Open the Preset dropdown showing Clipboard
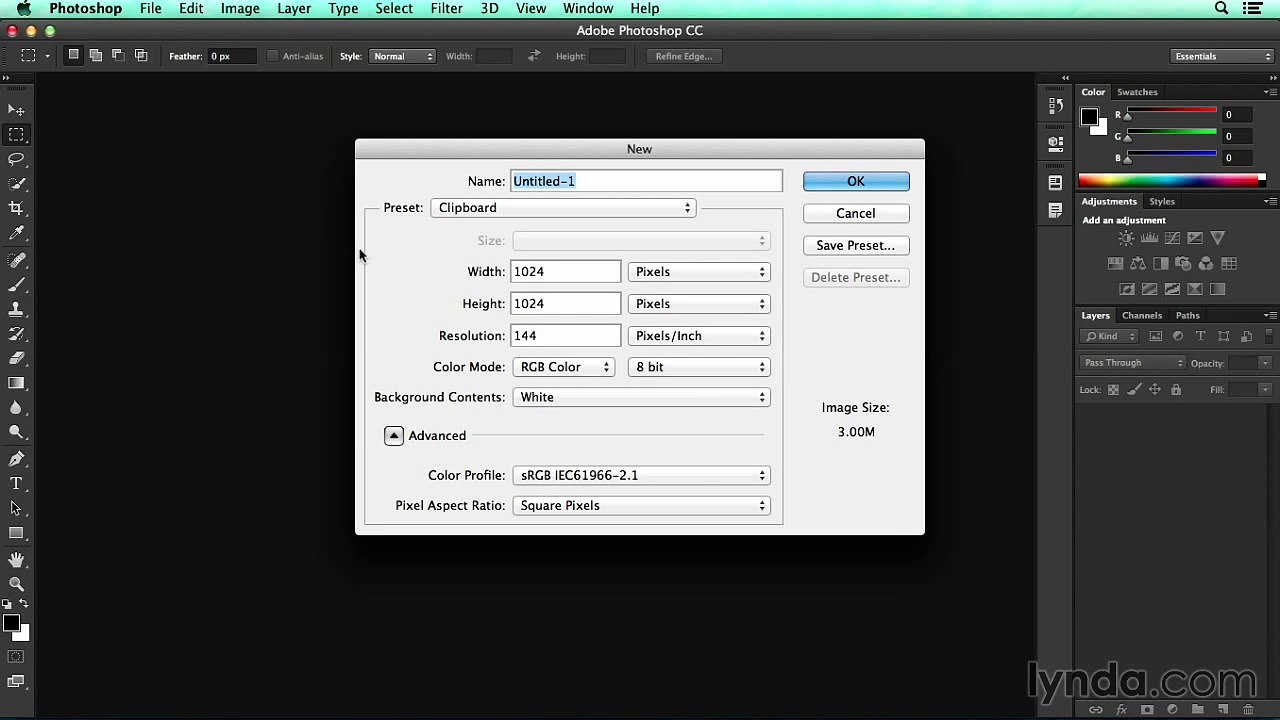The image size is (1280, 720). (x=564, y=208)
